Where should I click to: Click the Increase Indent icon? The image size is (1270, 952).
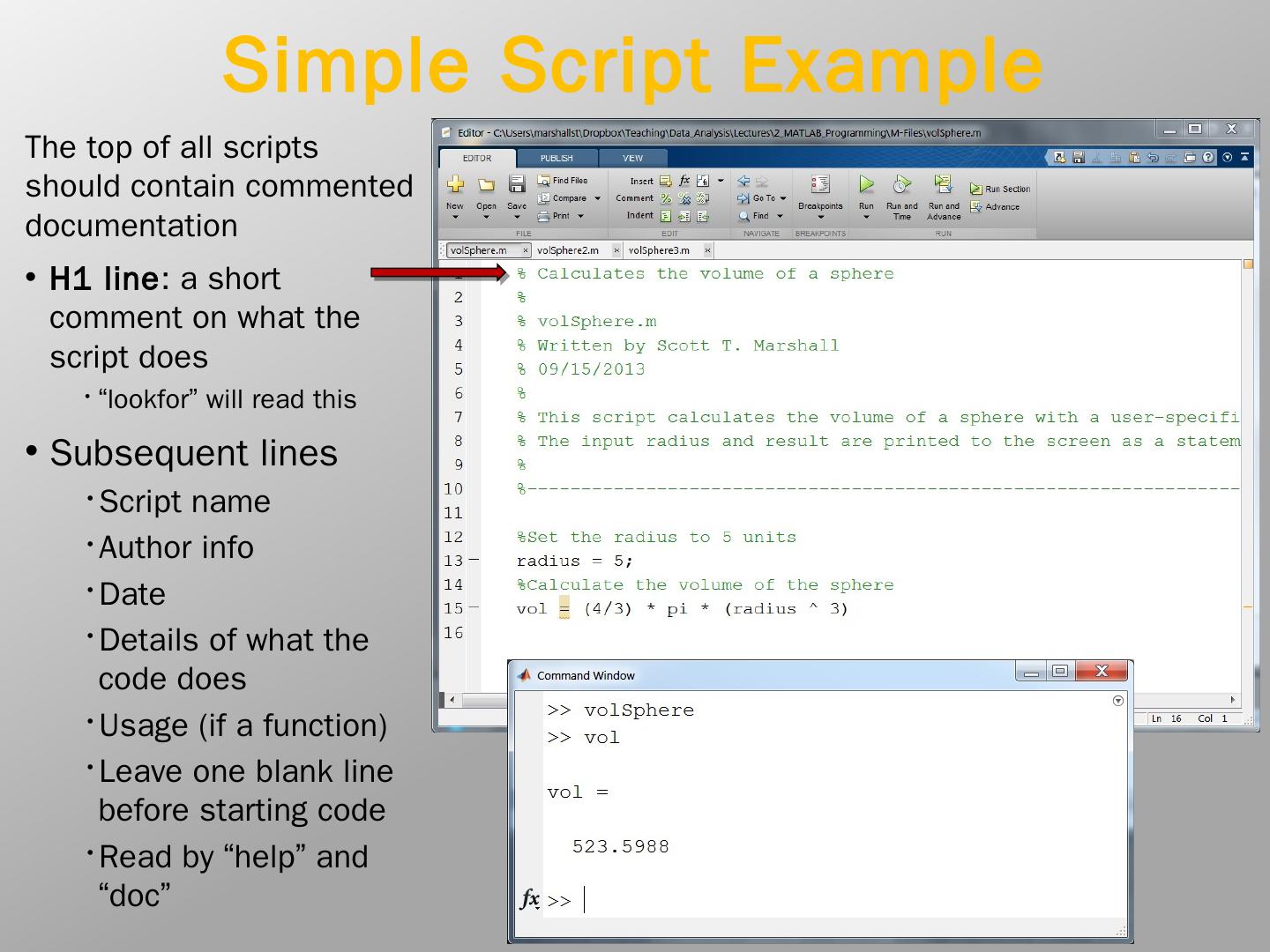[x=684, y=216]
